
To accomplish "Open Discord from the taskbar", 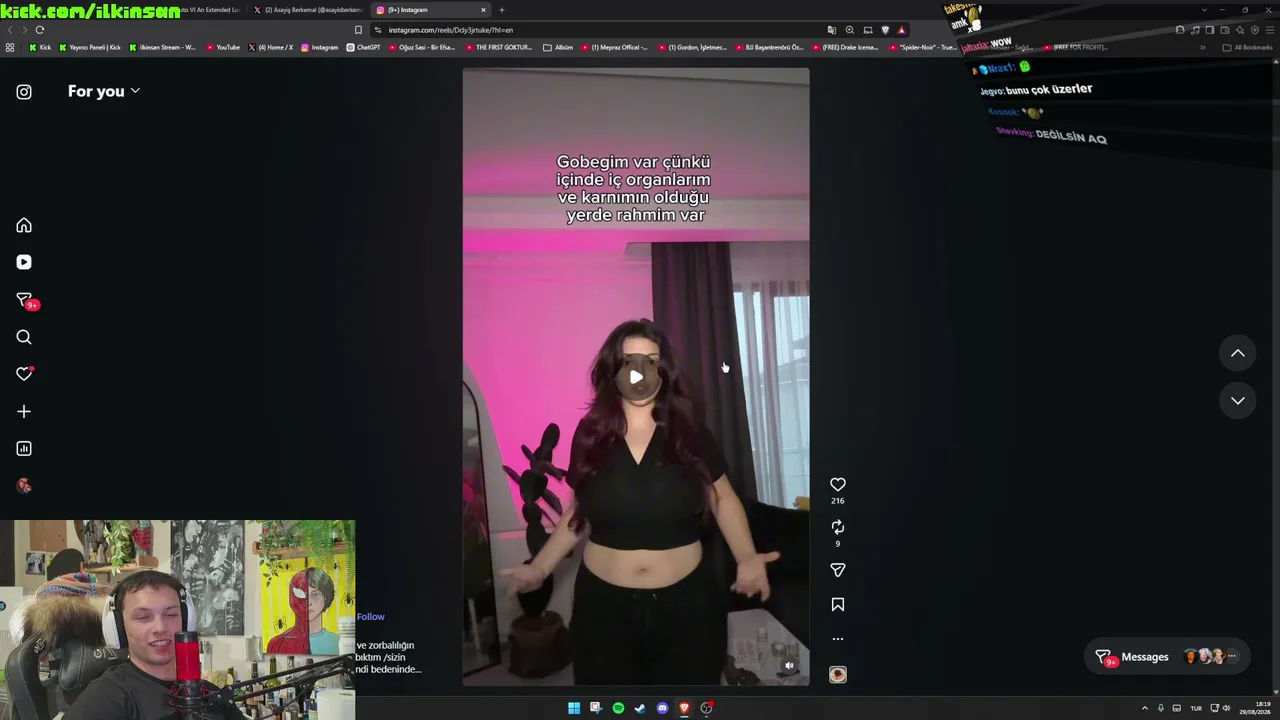I will (662, 708).
